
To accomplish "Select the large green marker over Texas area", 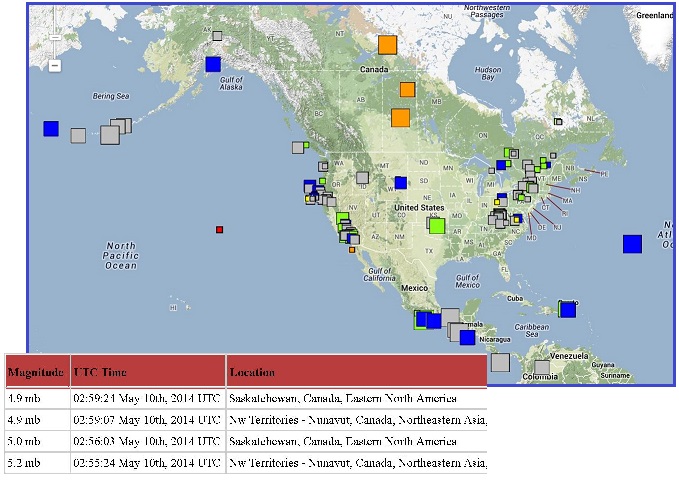I will (x=435, y=225).
